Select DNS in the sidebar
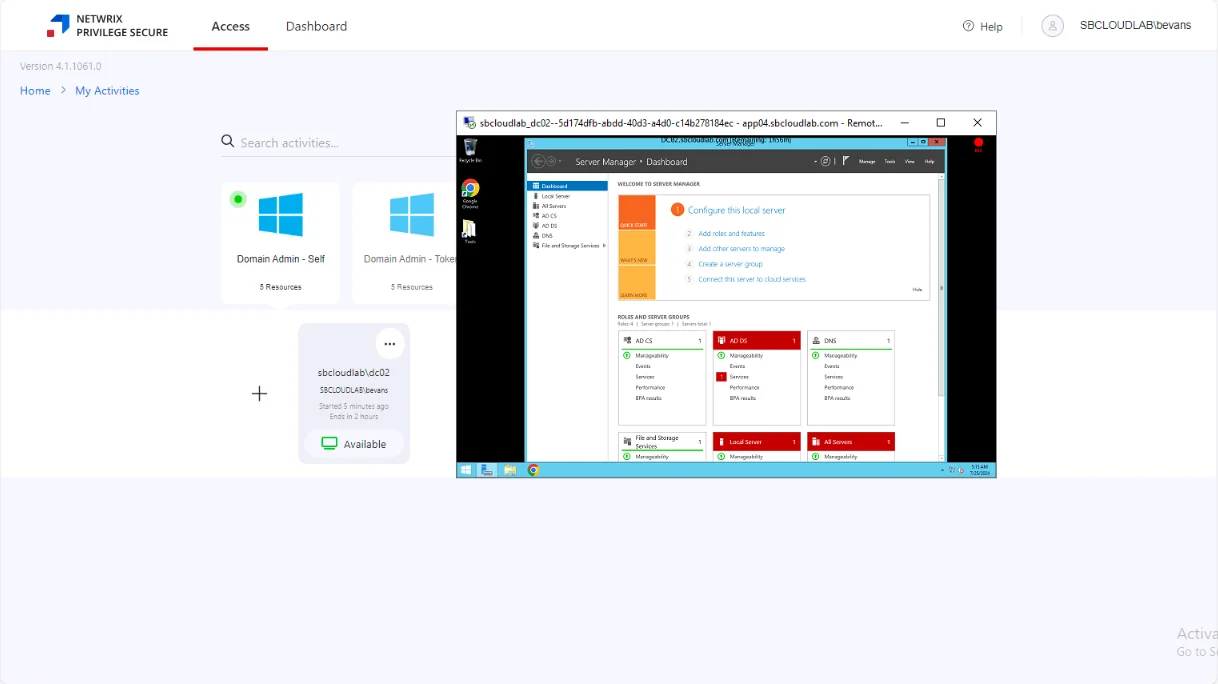 (568, 236)
